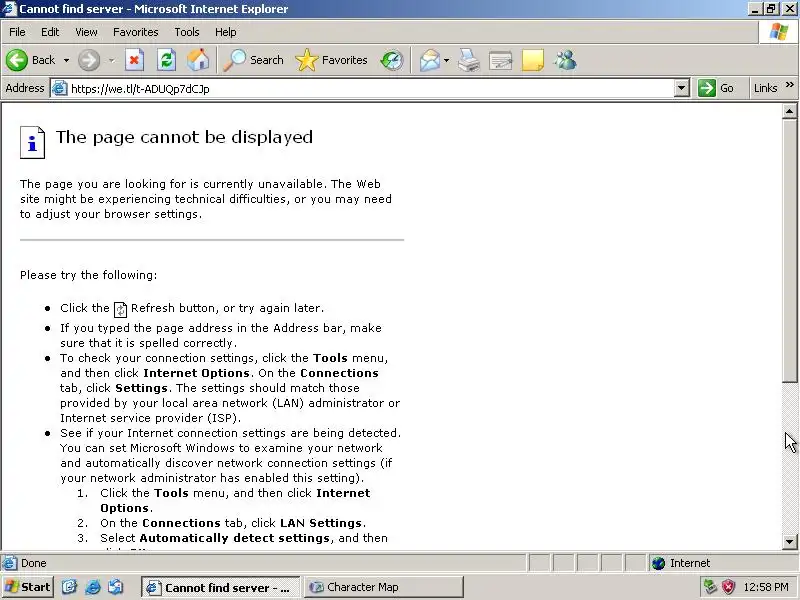Click the green Back arrow icon
Viewport: 800px width, 600px height.
click(17, 60)
